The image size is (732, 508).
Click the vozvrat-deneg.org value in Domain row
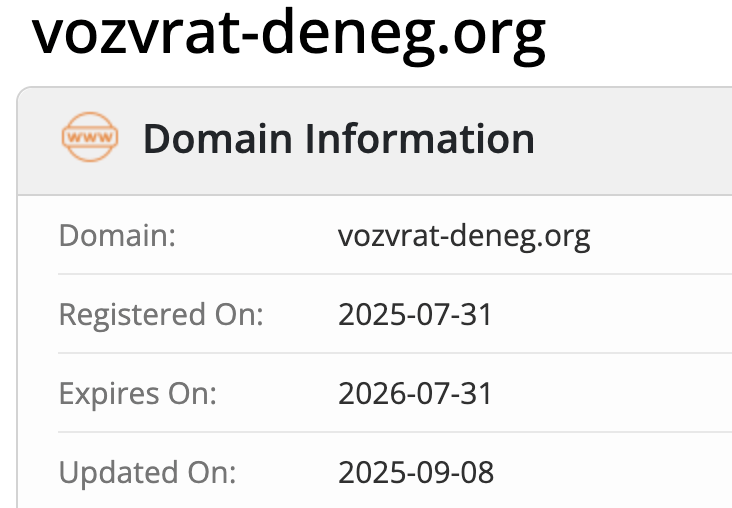[x=464, y=237]
